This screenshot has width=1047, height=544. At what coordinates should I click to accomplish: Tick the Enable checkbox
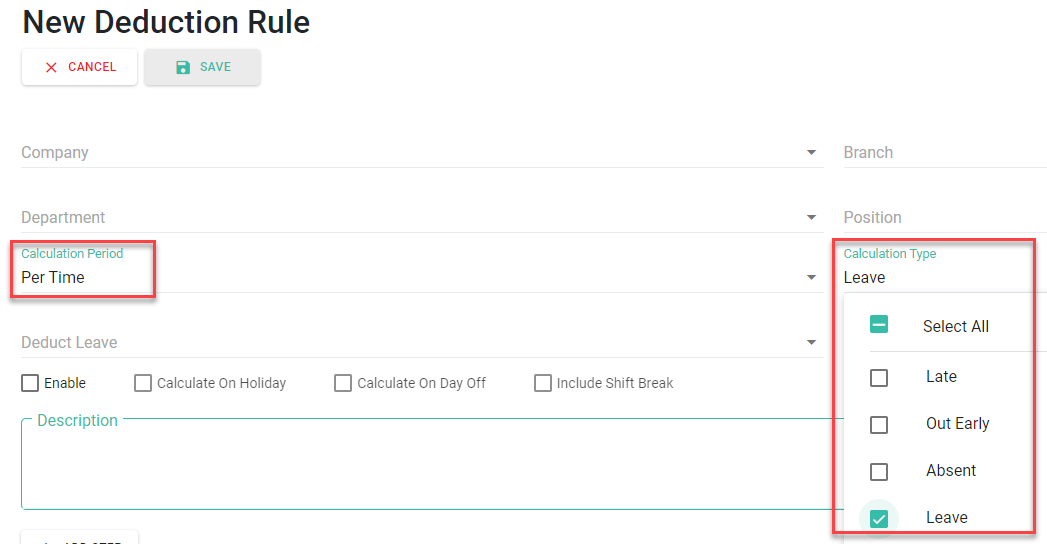pyautogui.click(x=30, y=383)
